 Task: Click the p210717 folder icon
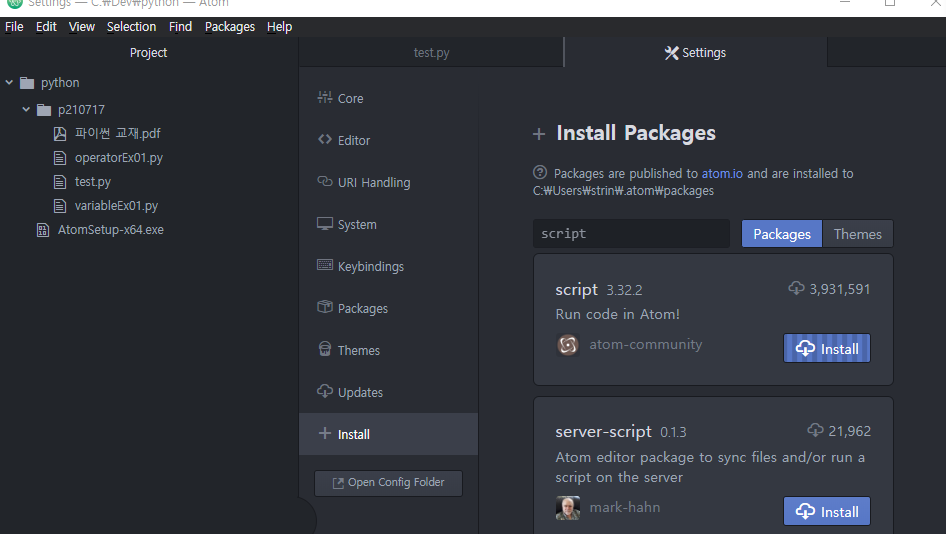click(44, 110)
